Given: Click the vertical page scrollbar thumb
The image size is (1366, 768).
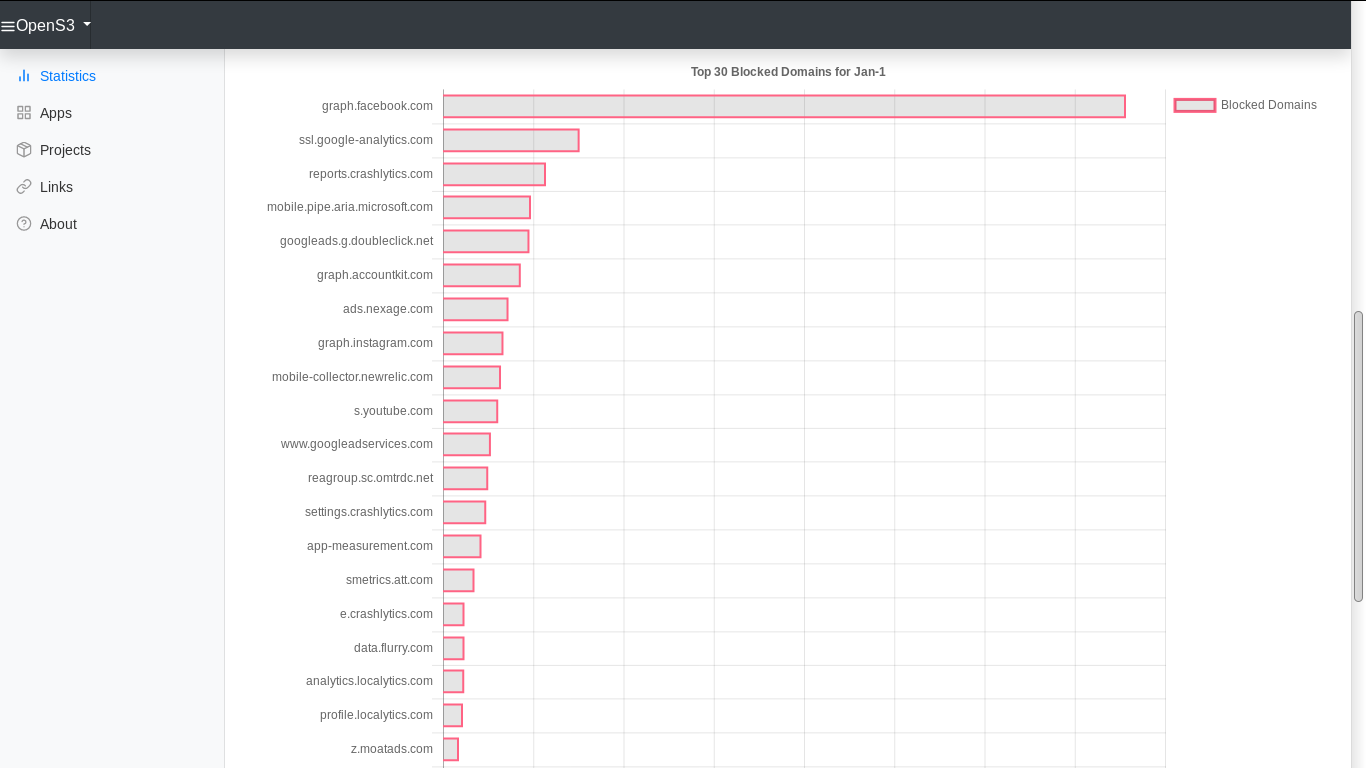Looking at the screenshot, I should pyautogui.click(x=1358, y=456).
